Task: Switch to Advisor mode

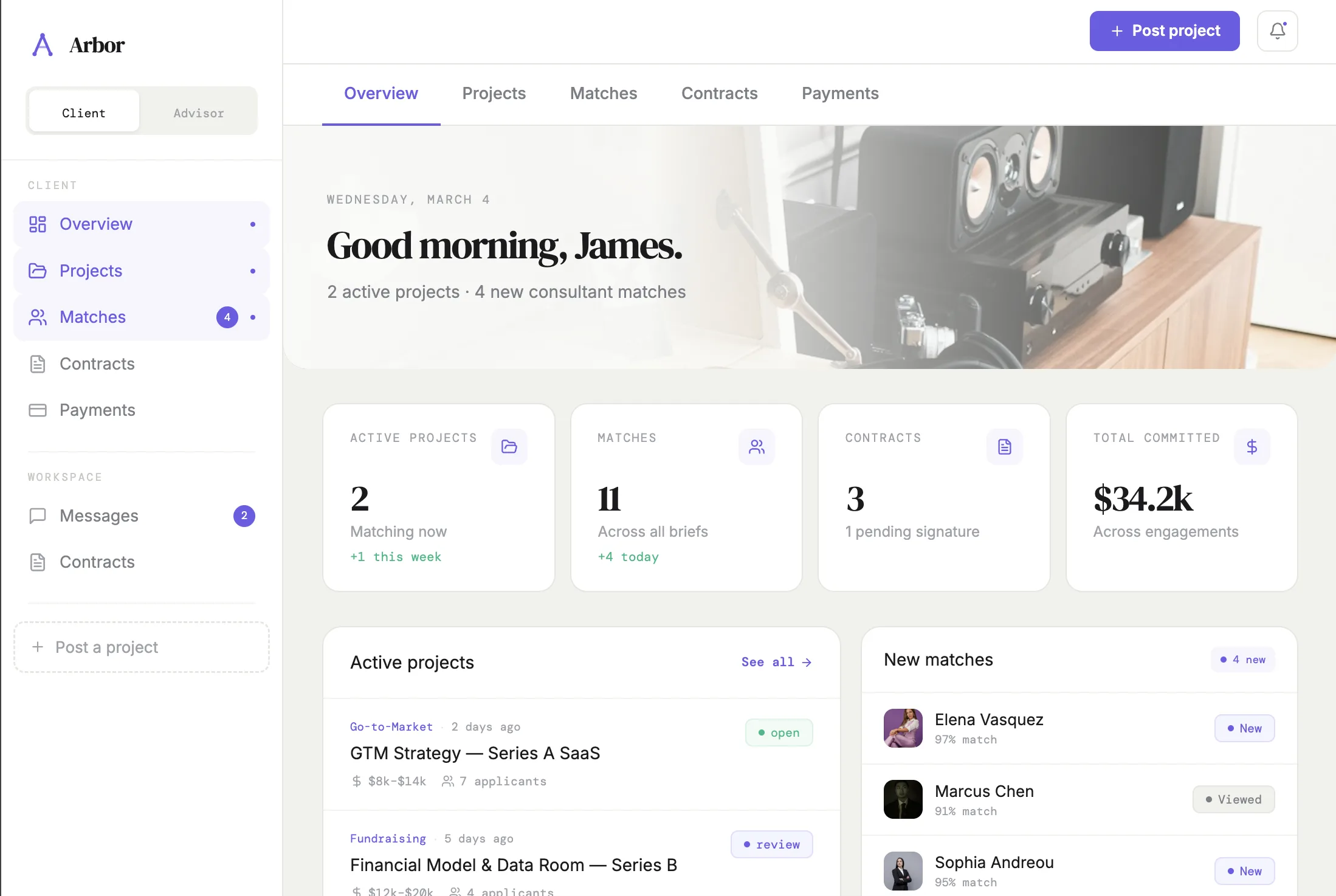Action: click(x=198, y=112)
